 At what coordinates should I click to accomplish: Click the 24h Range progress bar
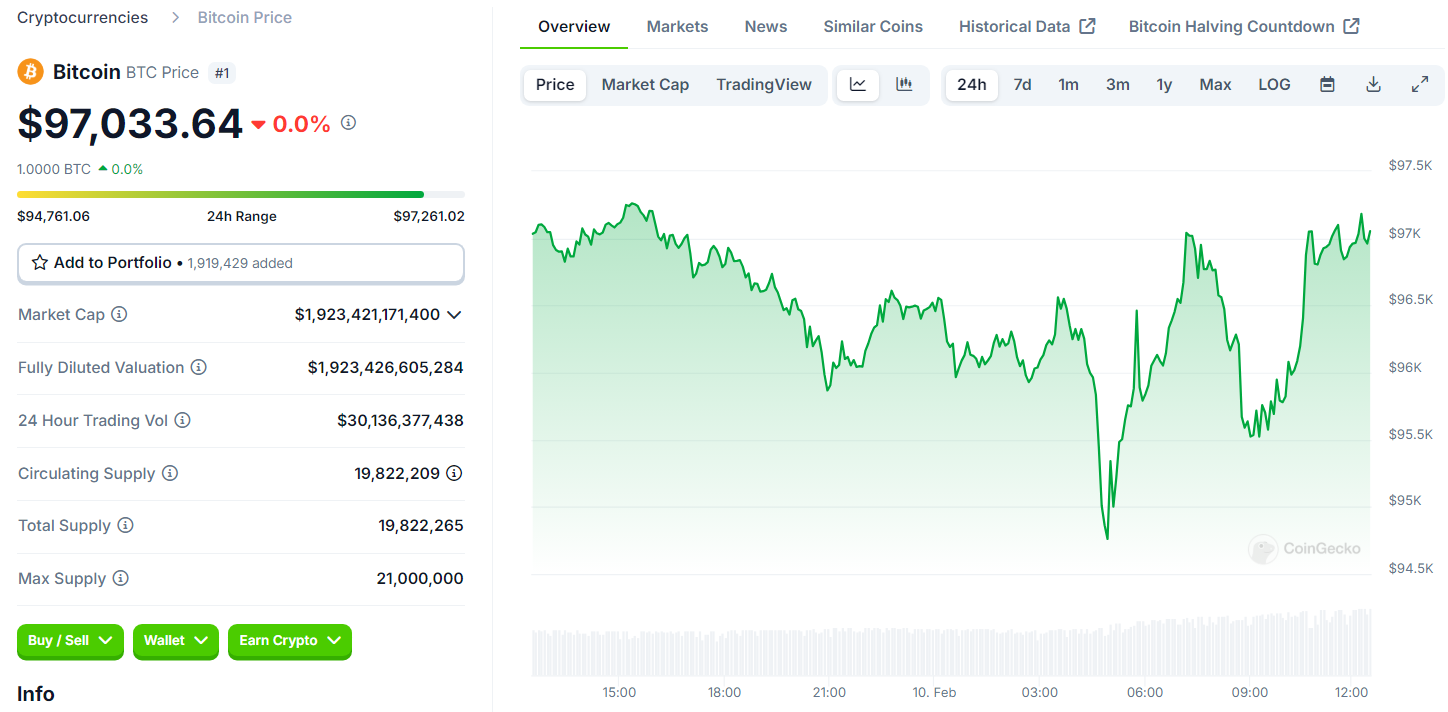240,194
